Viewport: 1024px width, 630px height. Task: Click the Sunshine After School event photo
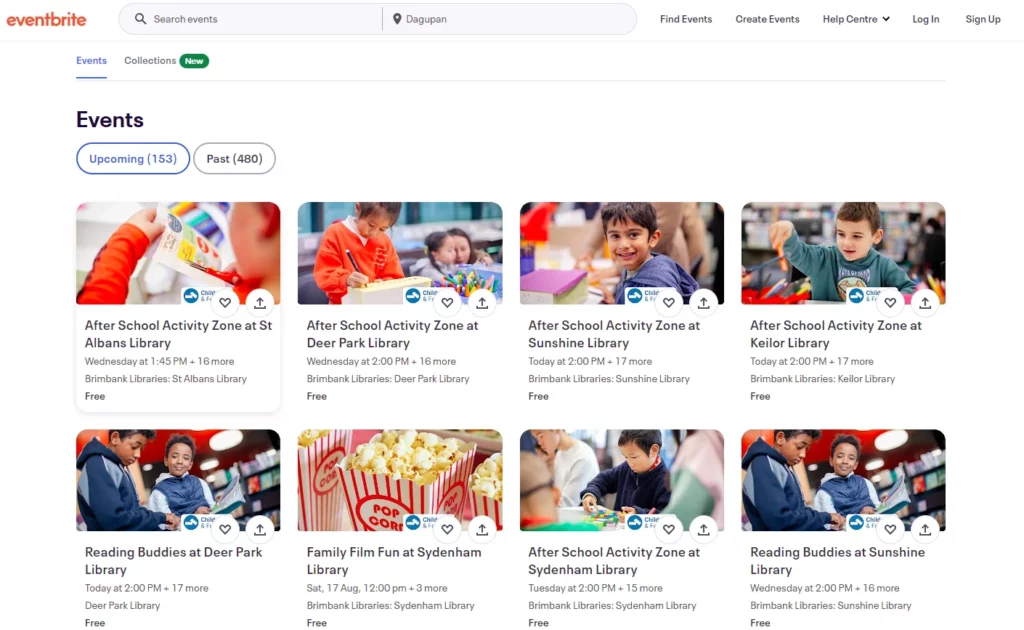tap(622, 253)
